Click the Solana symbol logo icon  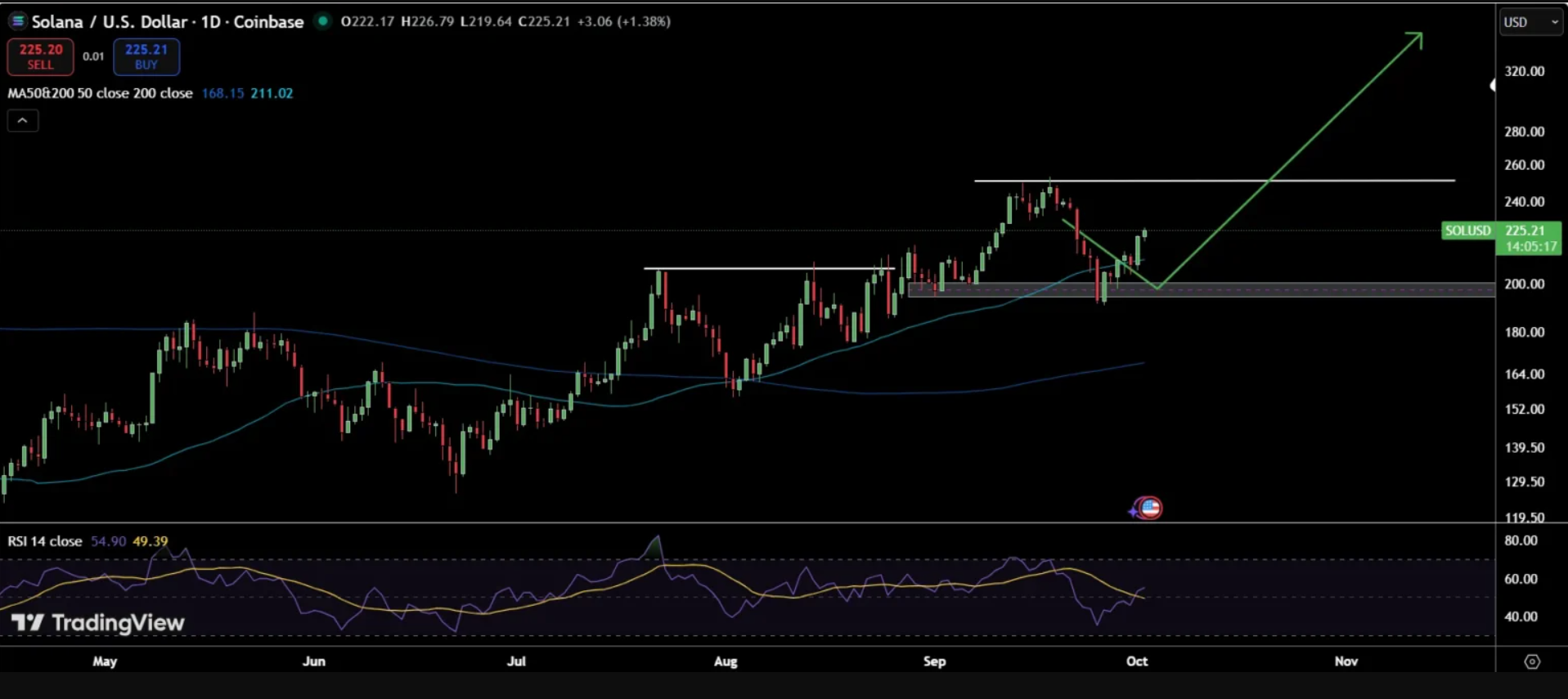click(17, 21)
